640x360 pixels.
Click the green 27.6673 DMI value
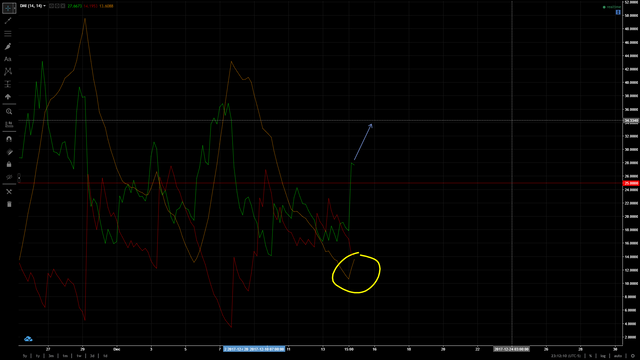click(74, 6)
